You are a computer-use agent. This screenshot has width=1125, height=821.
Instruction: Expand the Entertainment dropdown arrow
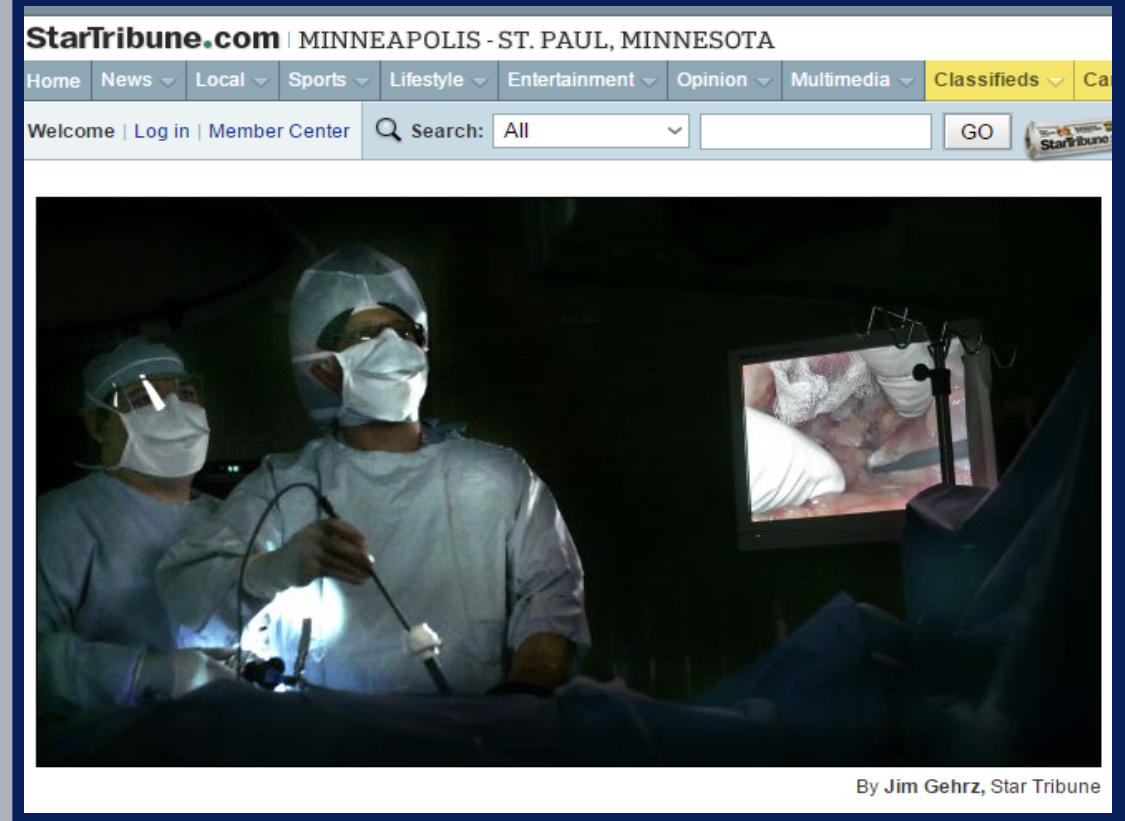point(649,82)
